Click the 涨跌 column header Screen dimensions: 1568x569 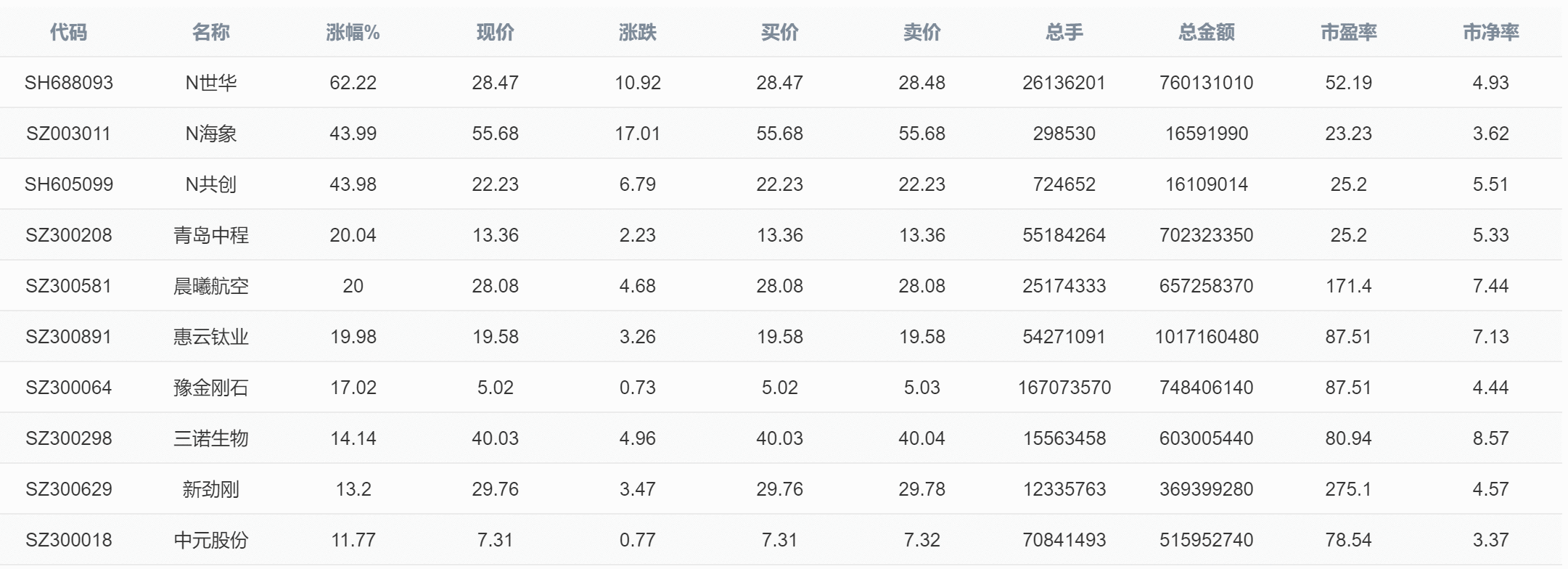[637, 33]
